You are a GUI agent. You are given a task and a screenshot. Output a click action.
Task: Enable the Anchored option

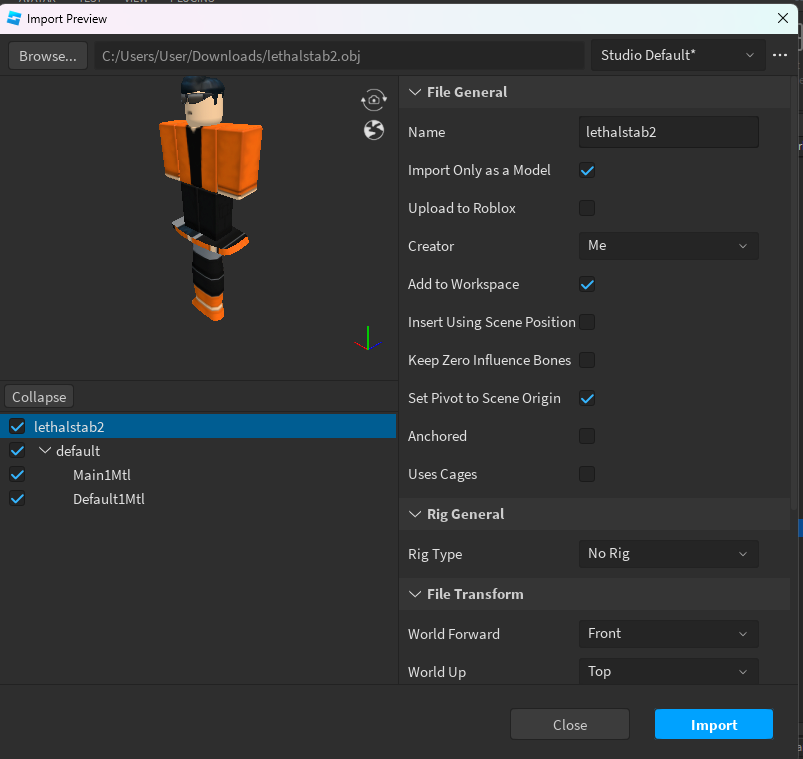pos(587,436)
